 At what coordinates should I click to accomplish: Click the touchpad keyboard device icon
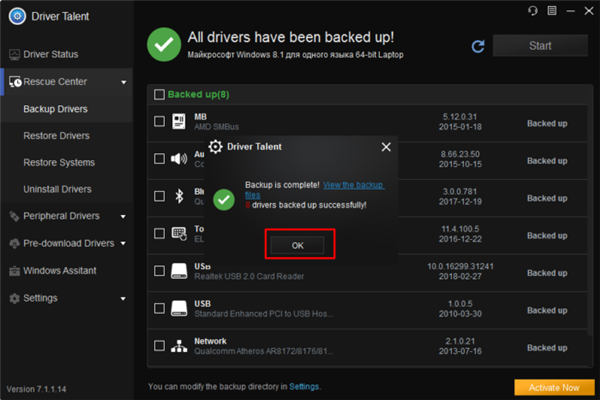(179, 233)
